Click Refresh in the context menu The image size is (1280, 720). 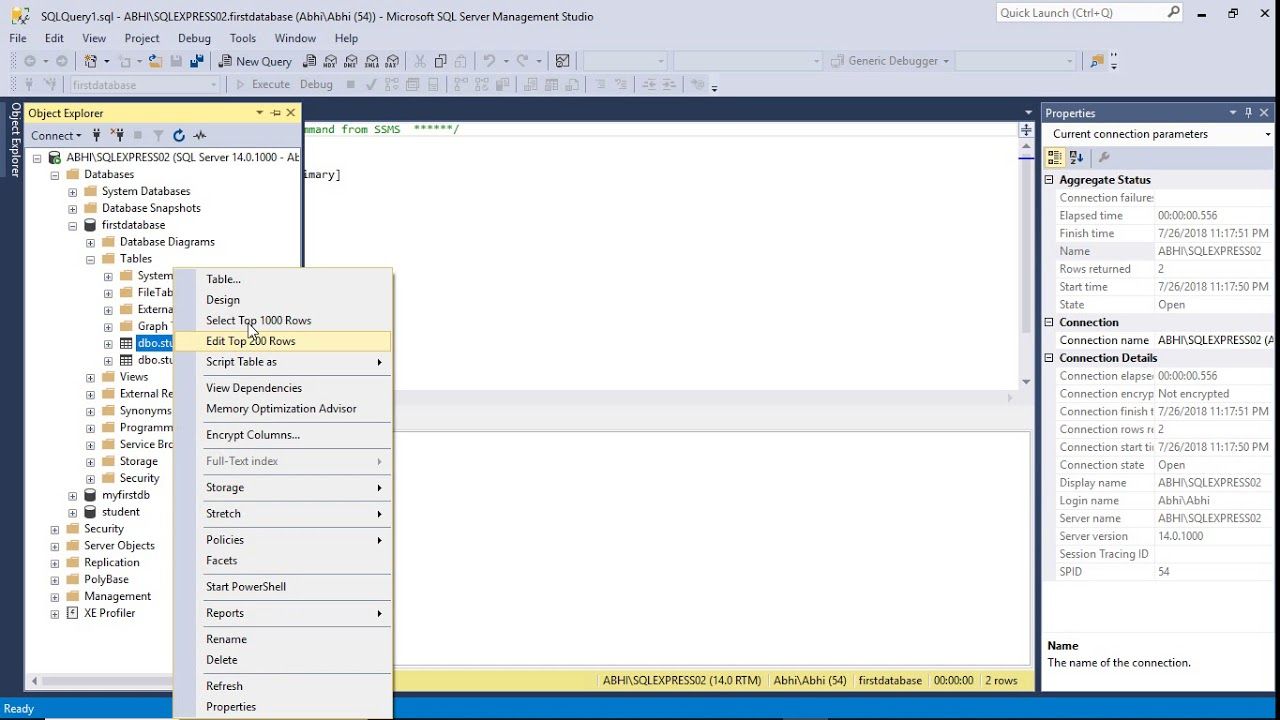[x=283, y=686]
